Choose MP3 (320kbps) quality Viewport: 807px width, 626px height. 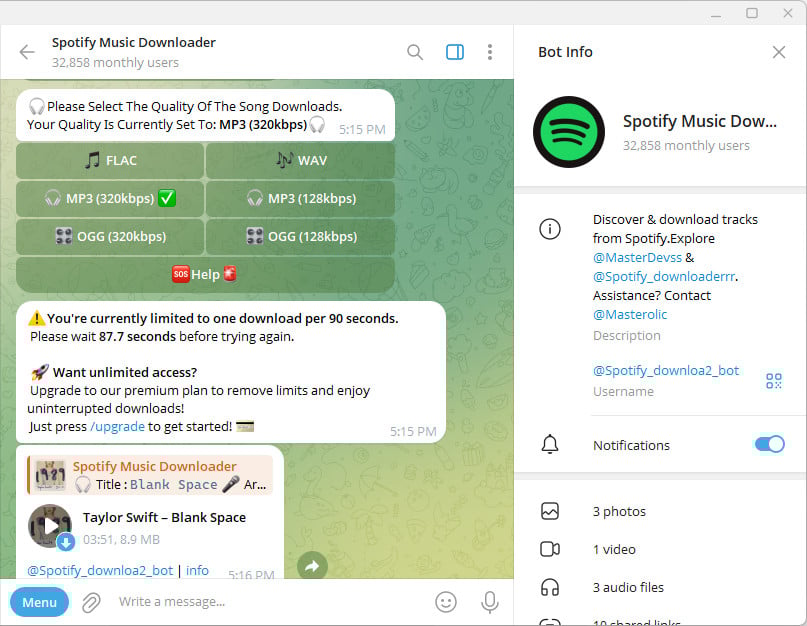click(x=110, y=198)
